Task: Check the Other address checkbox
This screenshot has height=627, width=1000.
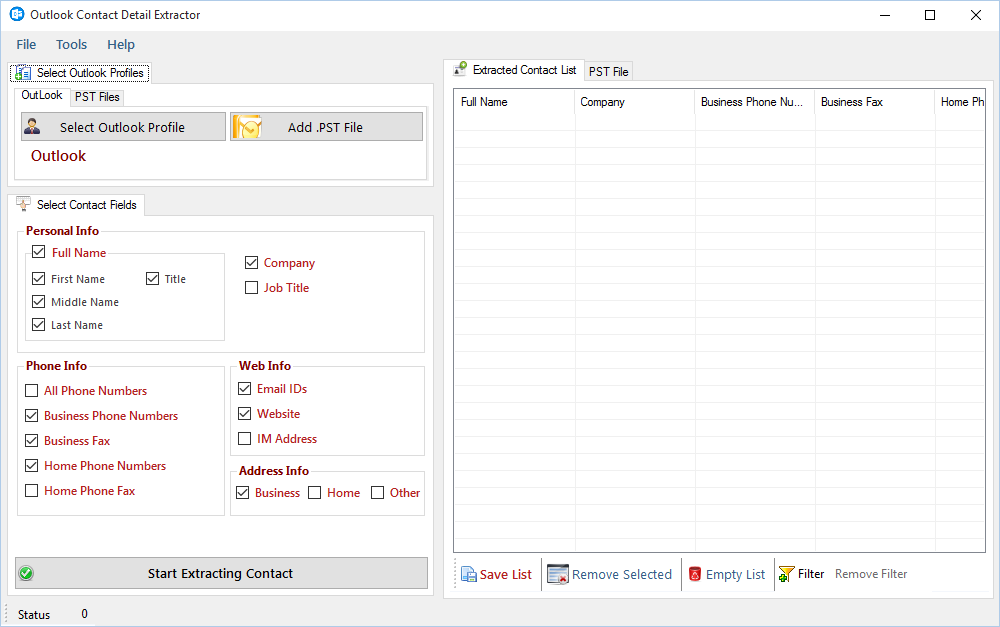Action: (378, 492)
